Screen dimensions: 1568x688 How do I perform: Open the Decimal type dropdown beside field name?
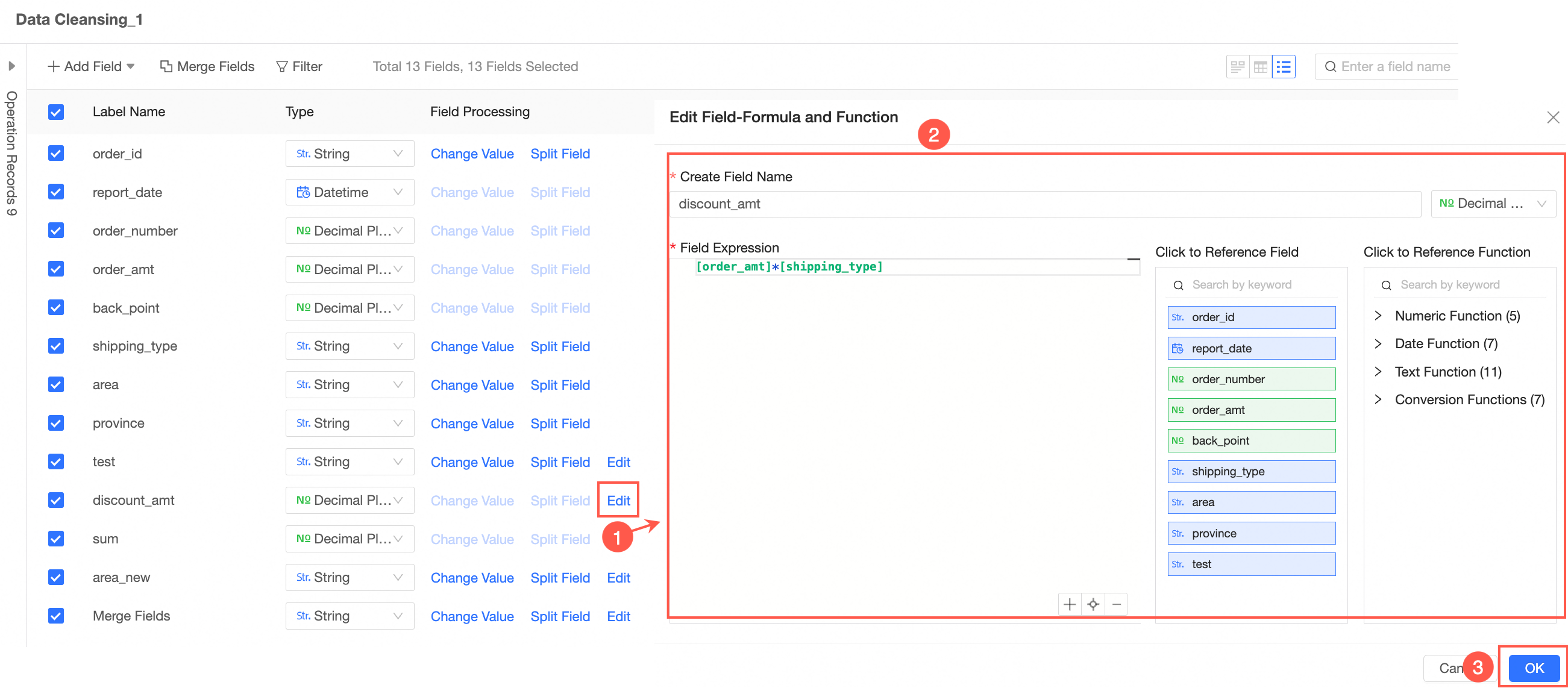[x=1493, y=204]
